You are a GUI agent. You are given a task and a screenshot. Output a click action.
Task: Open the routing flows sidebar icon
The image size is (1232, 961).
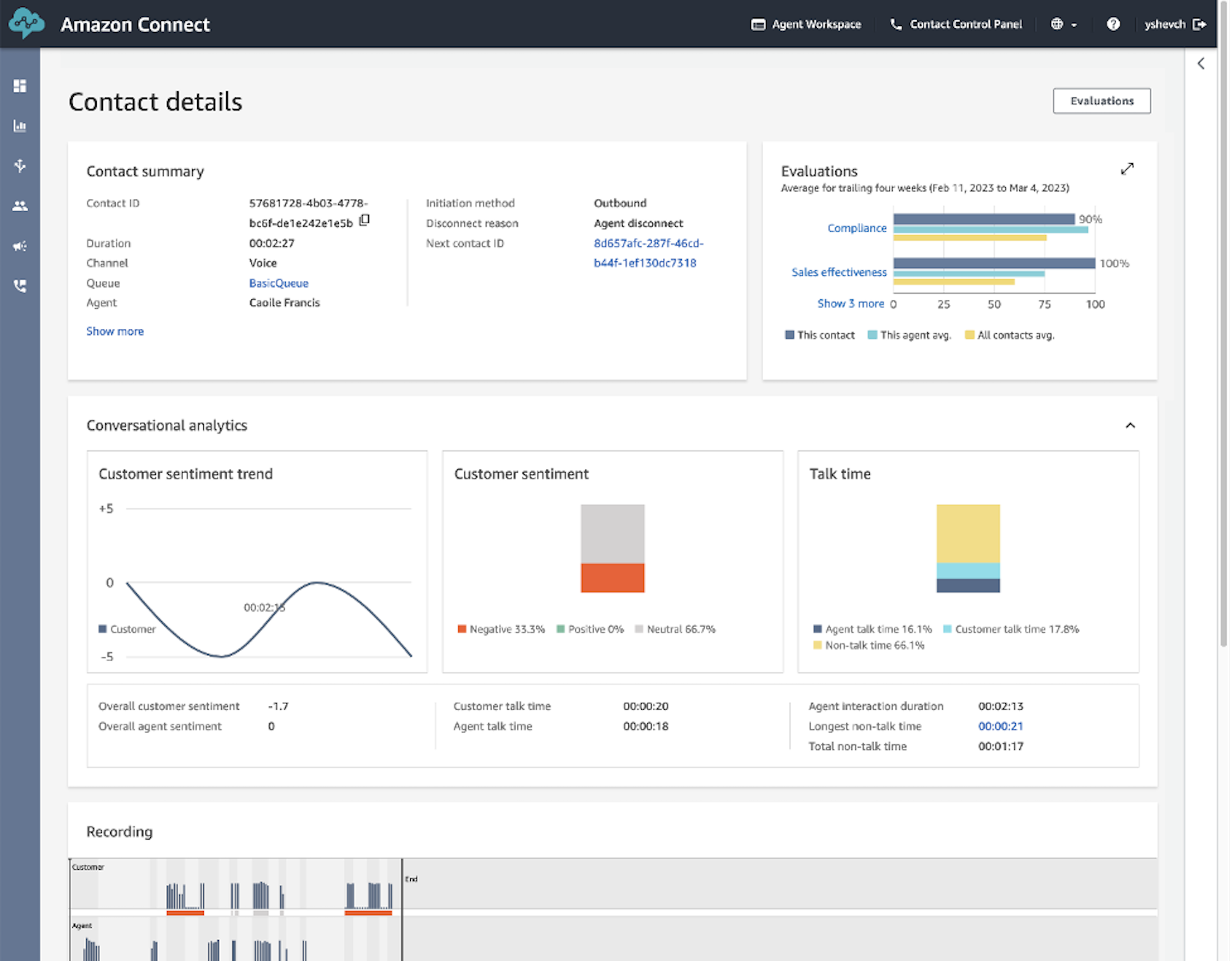tap(20, 166)
